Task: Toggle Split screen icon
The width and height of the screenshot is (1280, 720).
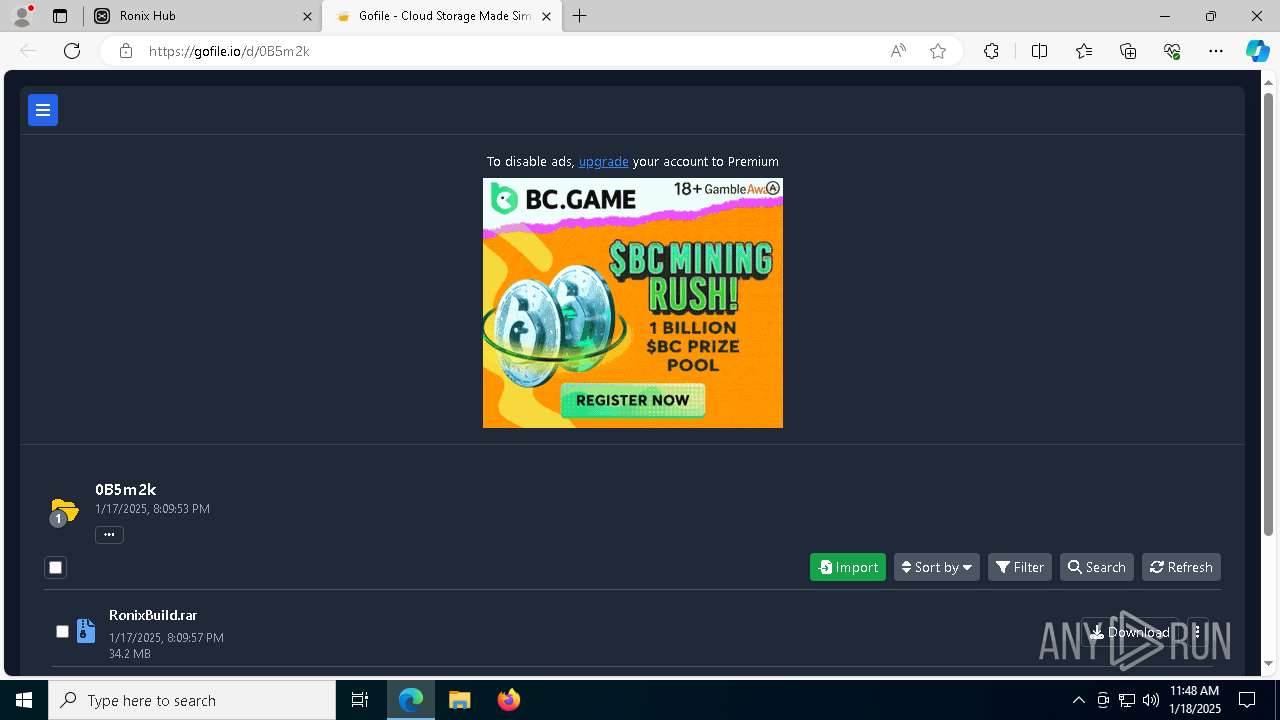Action: 1039,51
